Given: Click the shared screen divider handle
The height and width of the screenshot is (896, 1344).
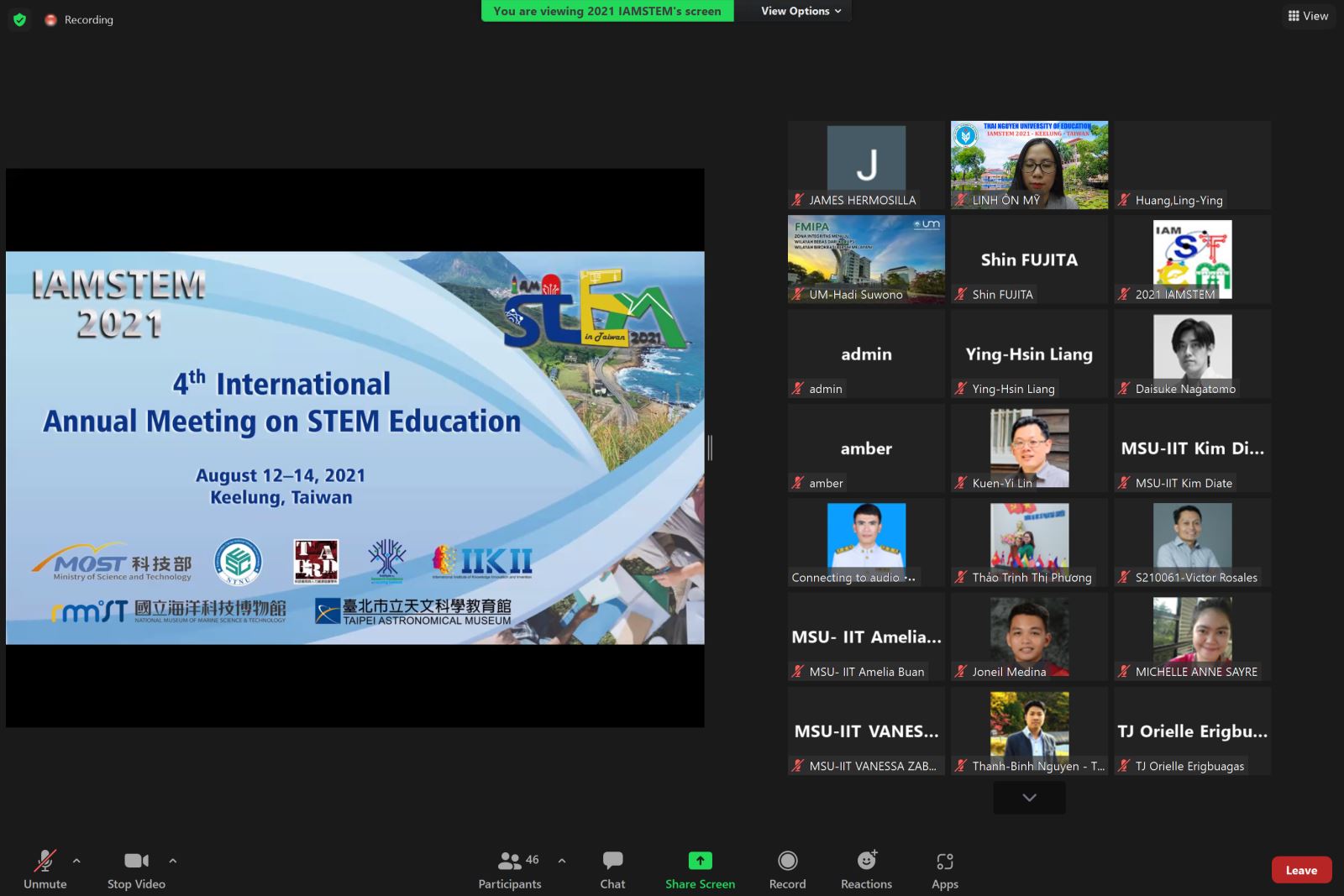Looking at the screenshot, I should click(710, 448).
